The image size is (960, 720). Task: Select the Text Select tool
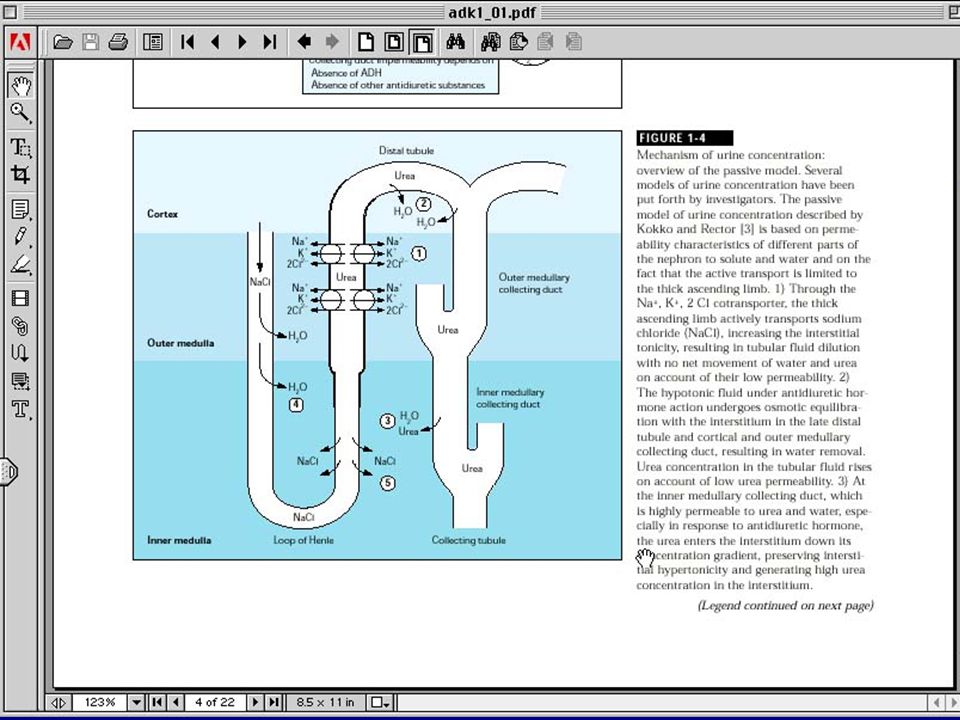(20, 147)
